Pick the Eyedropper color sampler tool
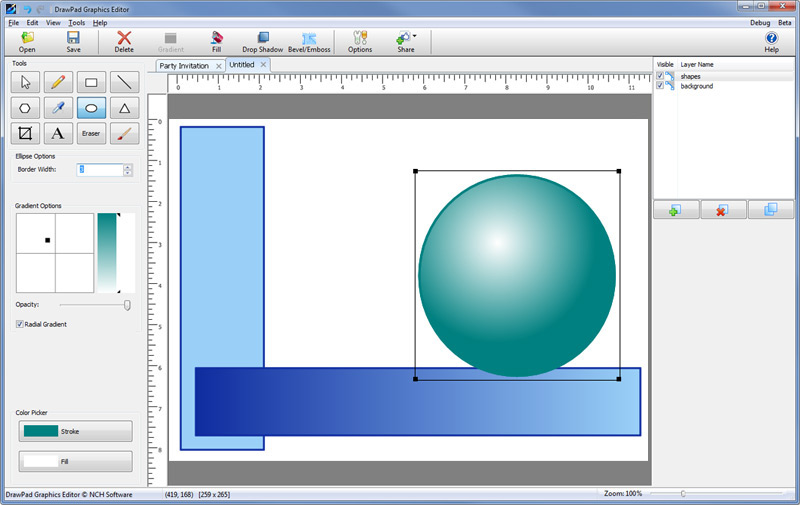This screenshot has height=505, width=800. click(x=59, y=108)
